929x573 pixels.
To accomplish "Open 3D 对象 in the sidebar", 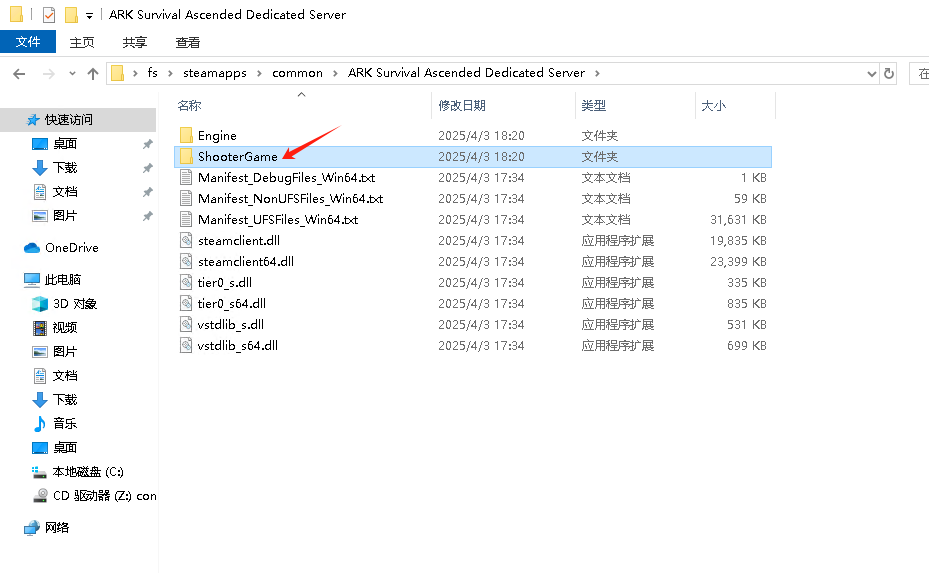I will pos(64,304).
